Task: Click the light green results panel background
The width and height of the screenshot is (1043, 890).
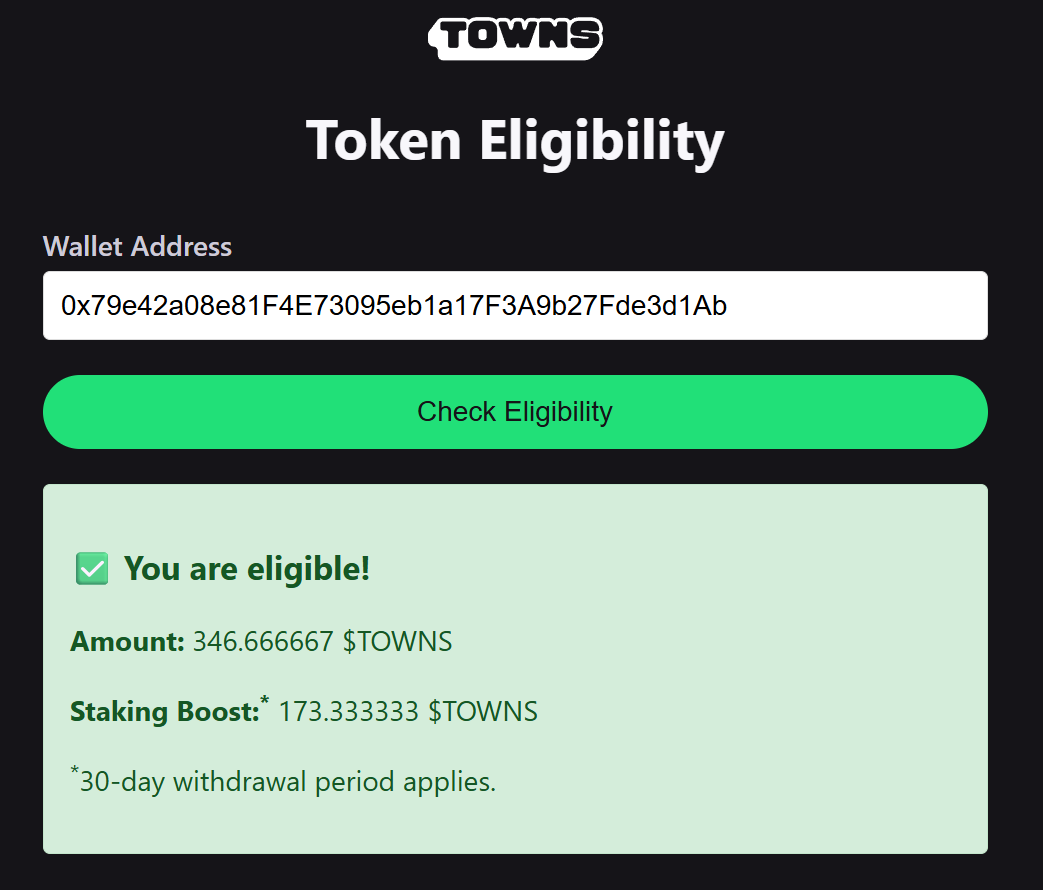Action: pos(732,665)
